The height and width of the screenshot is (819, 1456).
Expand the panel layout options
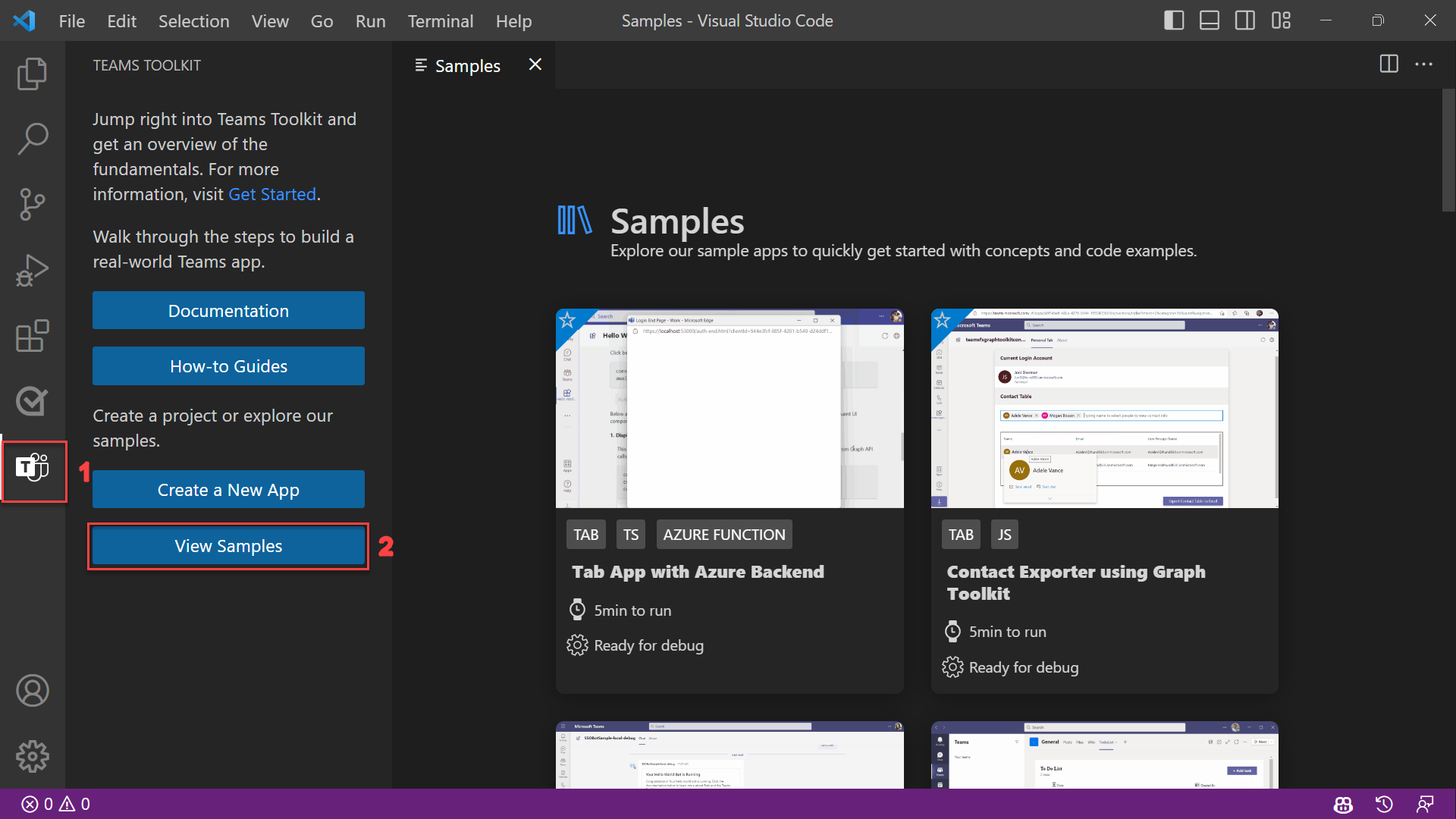click(1281, 20)
